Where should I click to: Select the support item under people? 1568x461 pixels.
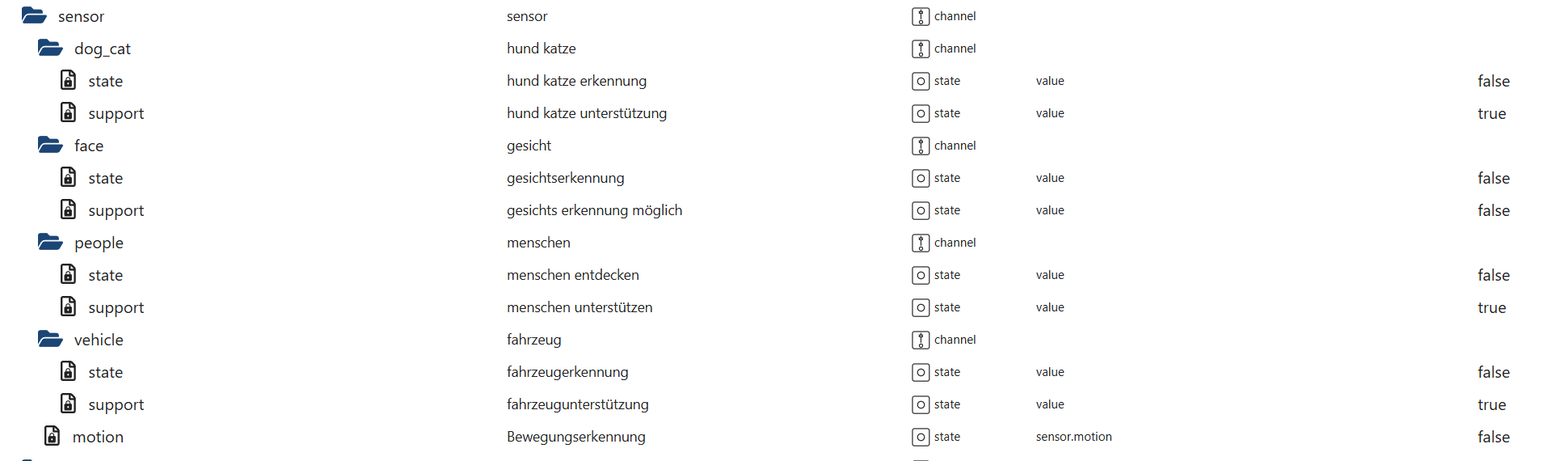tap(116, 308)
